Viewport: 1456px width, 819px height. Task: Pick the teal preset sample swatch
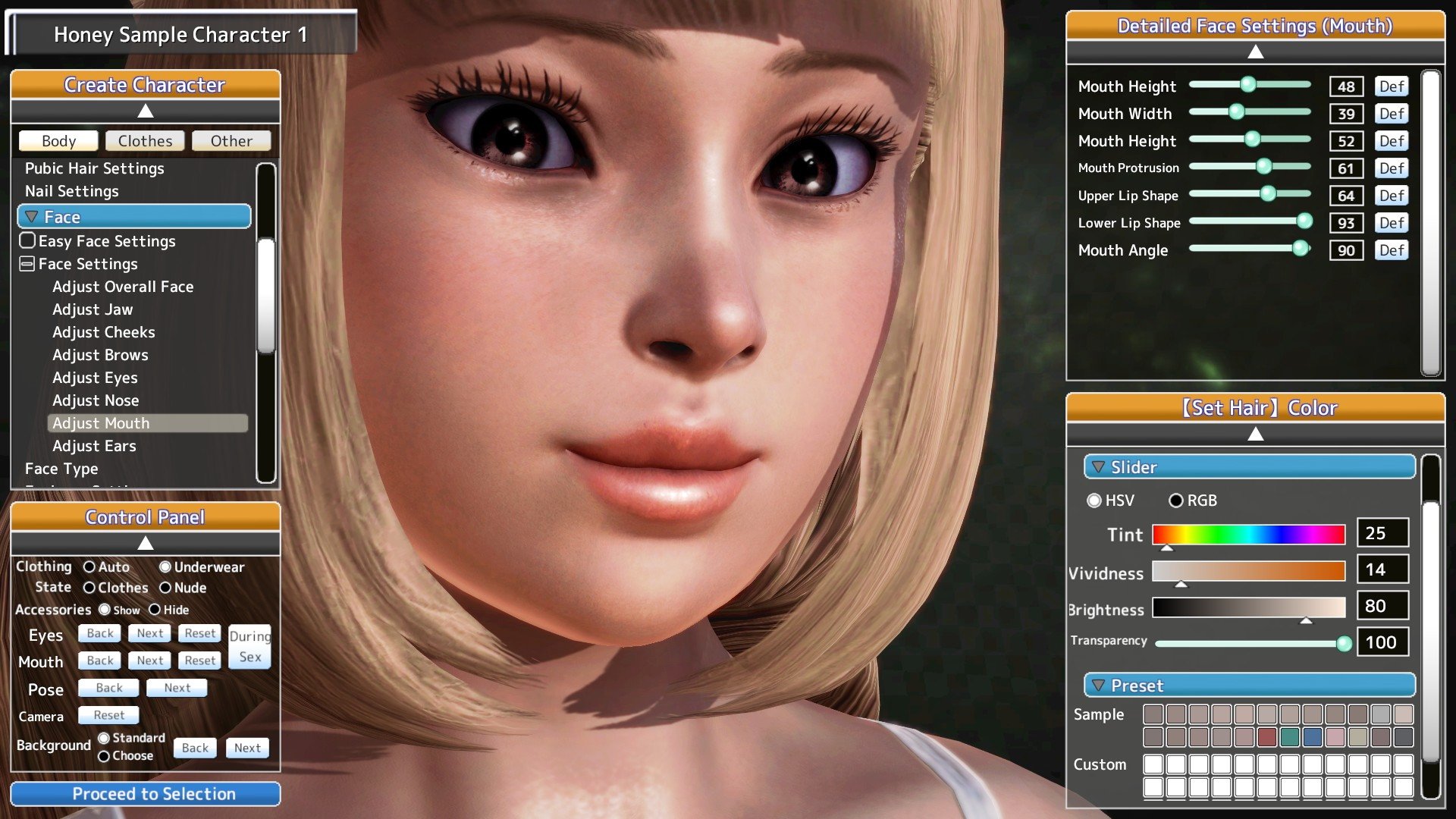click(1289, 736)
